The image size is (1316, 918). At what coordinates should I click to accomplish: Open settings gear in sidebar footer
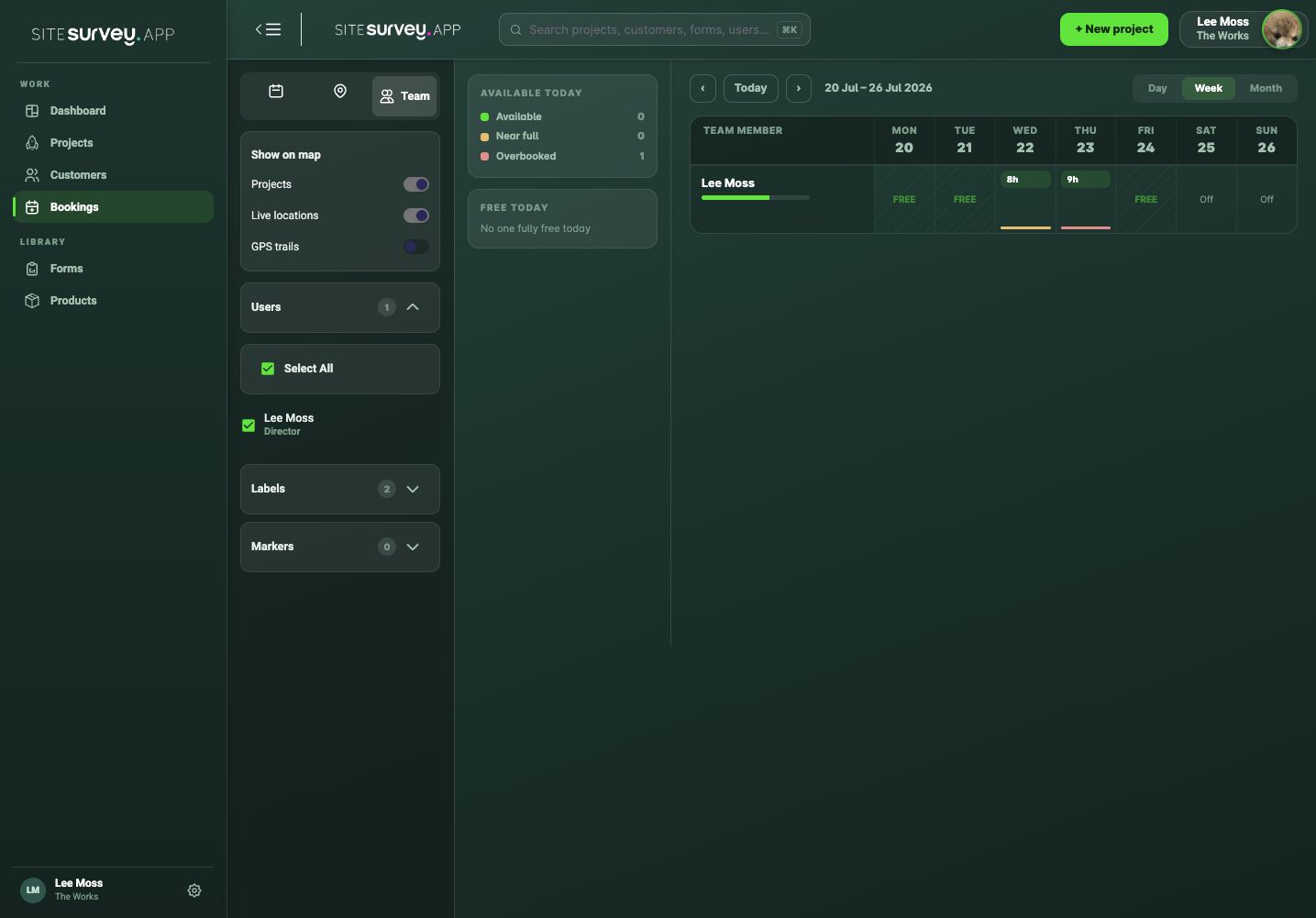tap(194, 890)
